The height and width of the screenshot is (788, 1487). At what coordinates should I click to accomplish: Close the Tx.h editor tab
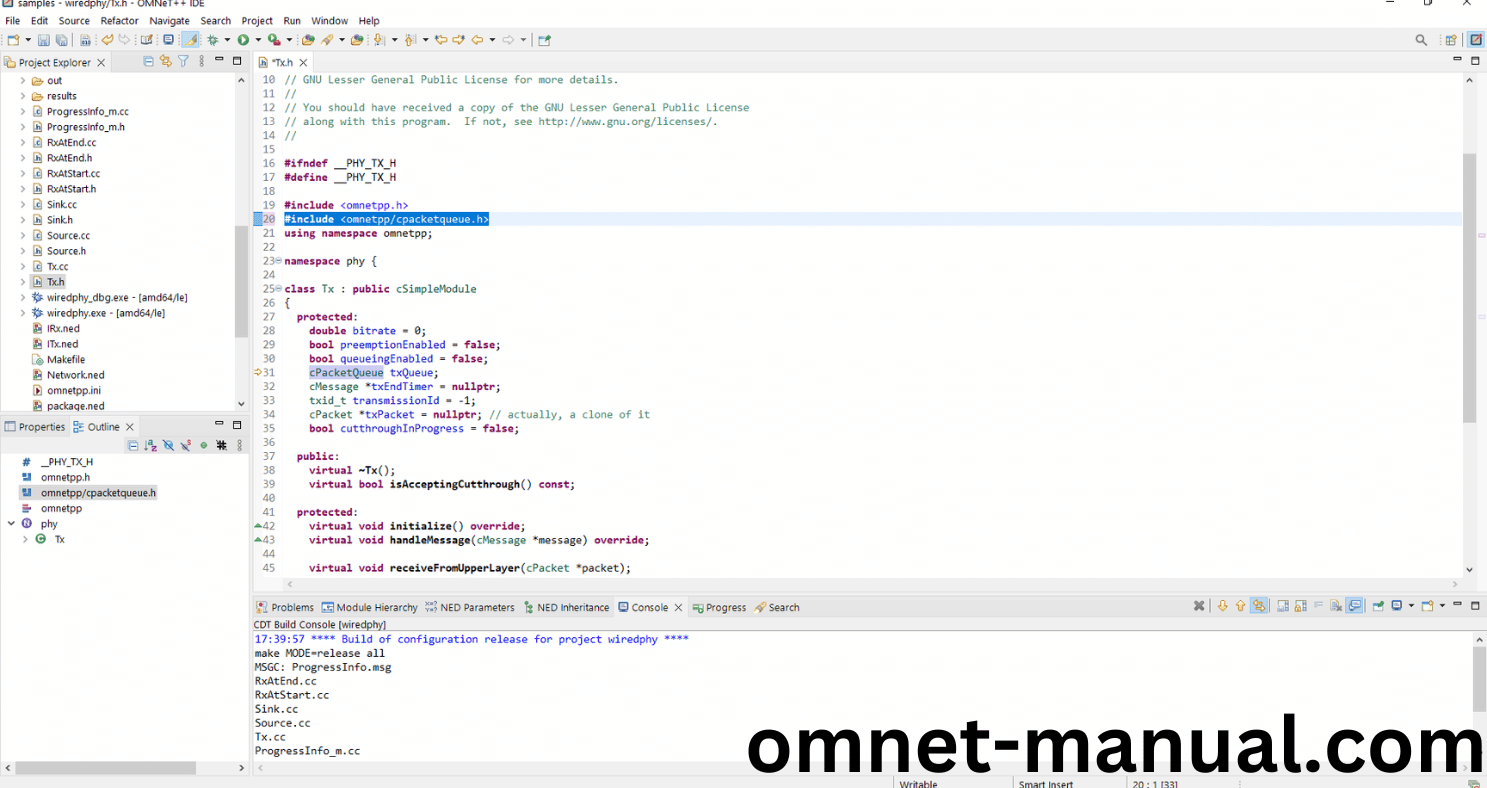pyautogui.click(x=303, y=62)
